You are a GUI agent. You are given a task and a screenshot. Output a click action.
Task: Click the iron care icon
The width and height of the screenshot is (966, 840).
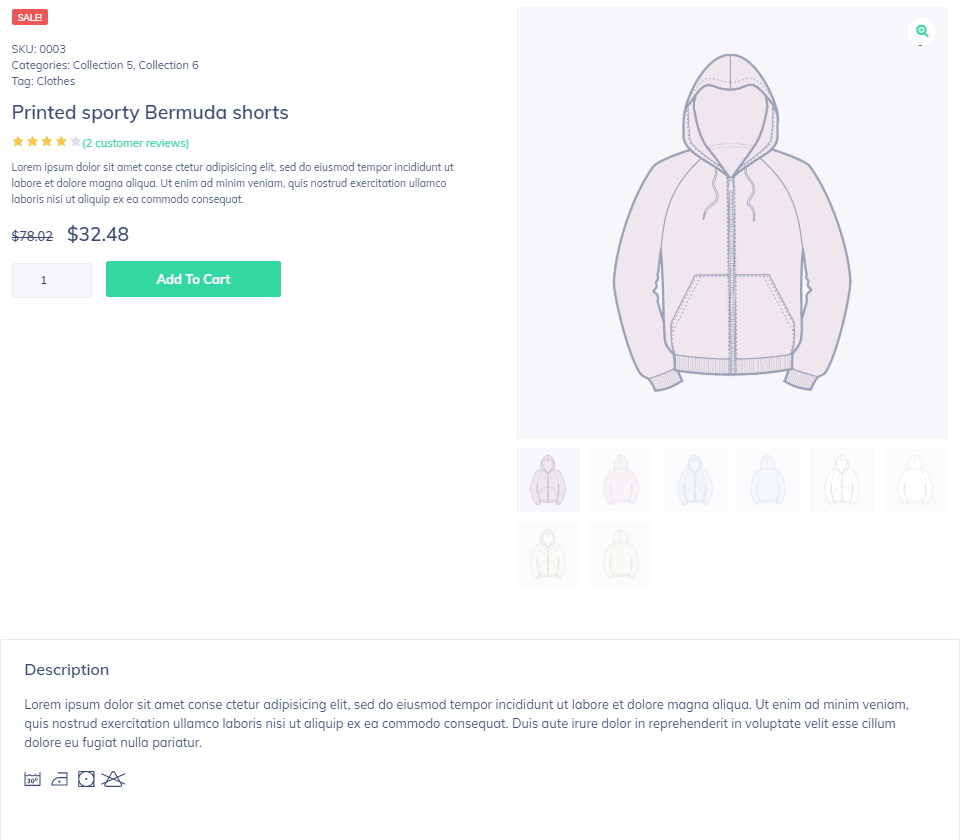[59, 780]
